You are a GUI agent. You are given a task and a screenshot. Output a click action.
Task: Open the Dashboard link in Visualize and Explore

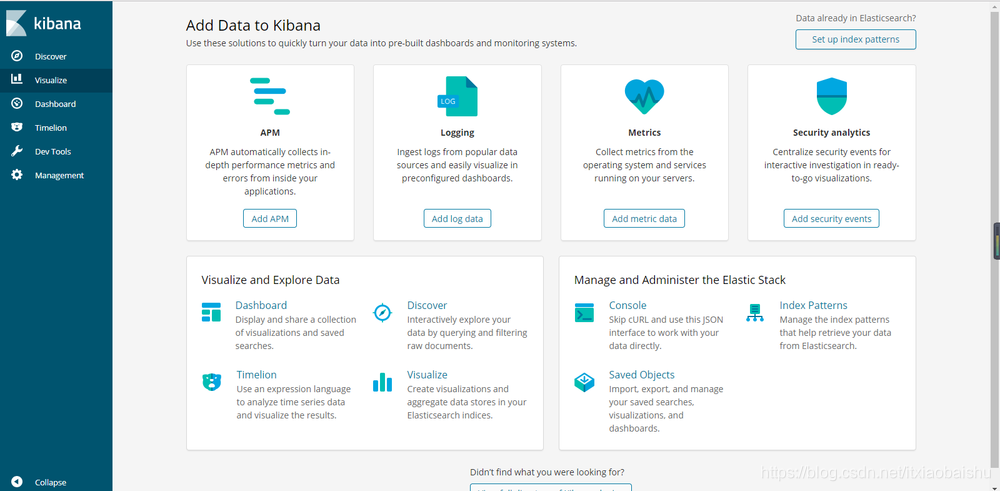click(261, 305)
